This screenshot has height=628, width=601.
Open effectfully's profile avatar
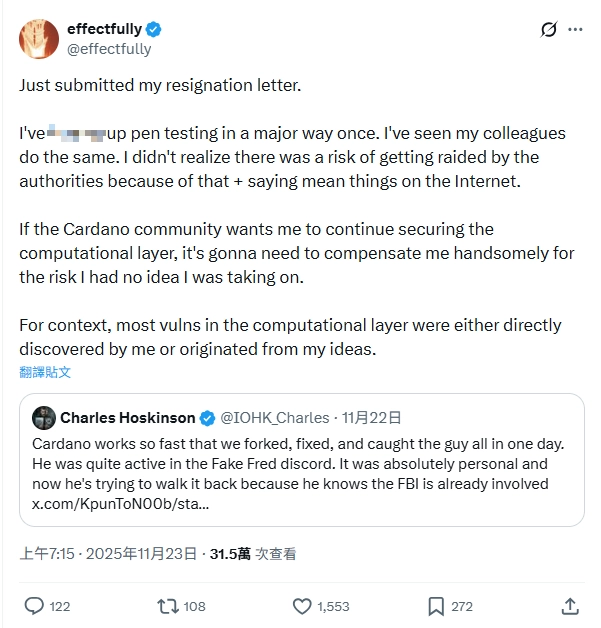point(39,39)
